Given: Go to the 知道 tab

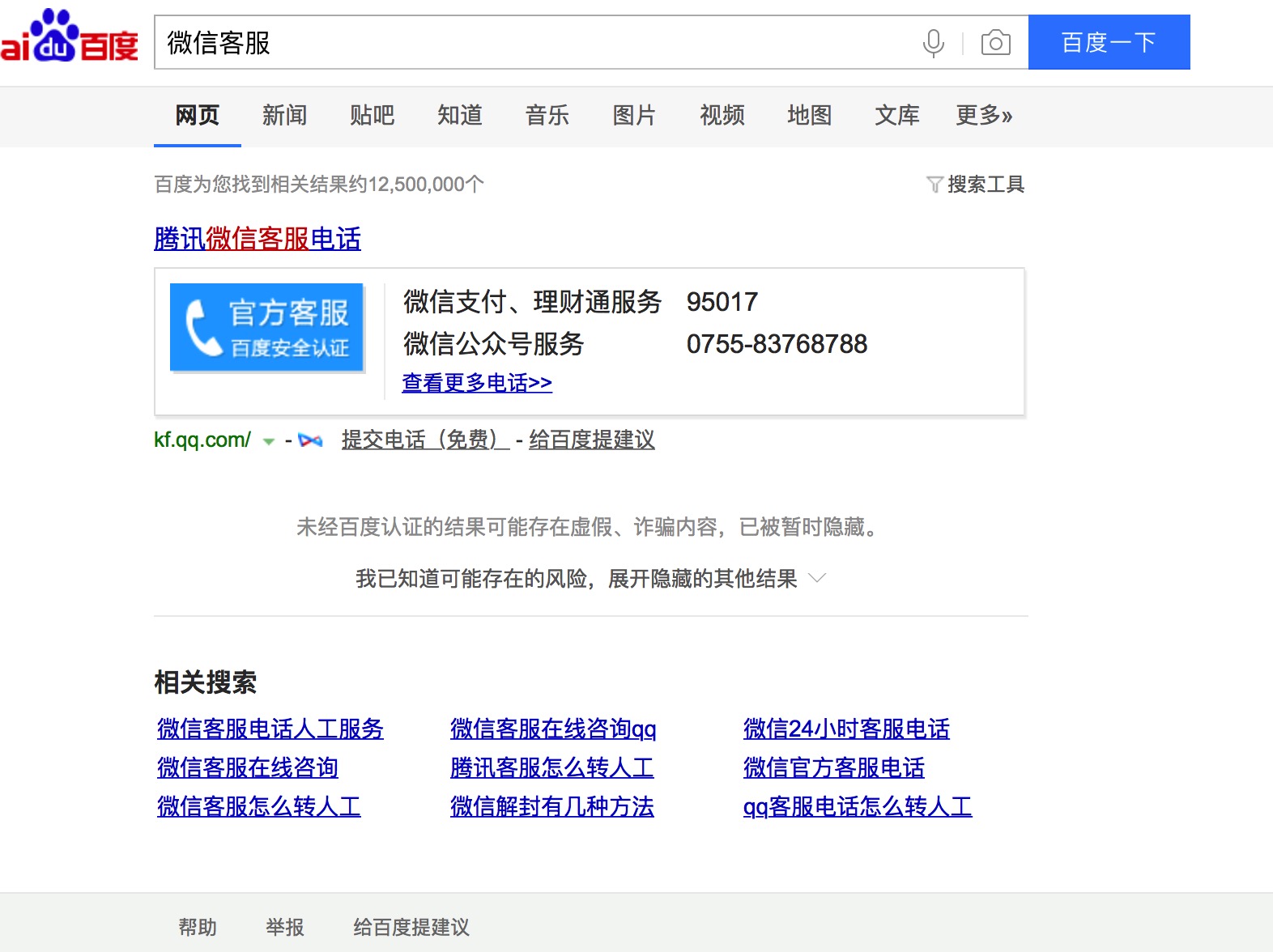Looking at the screenshot, I should point(460,116).
